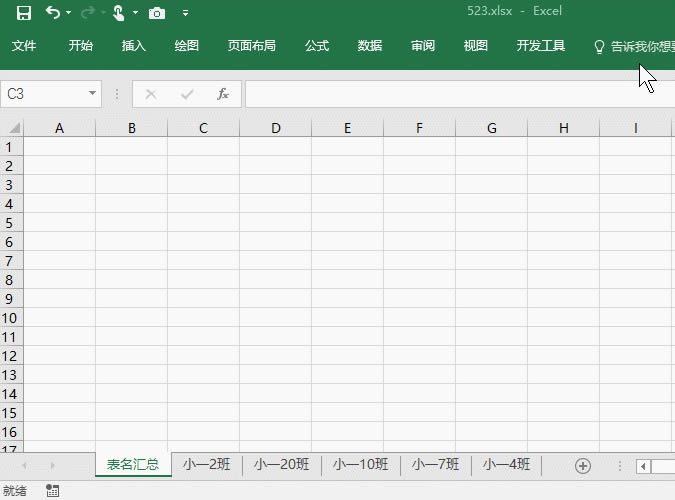Image resolution: width=675 pixels, height=500 pixels.
Task: Select row 14 header
Action: 11,394
